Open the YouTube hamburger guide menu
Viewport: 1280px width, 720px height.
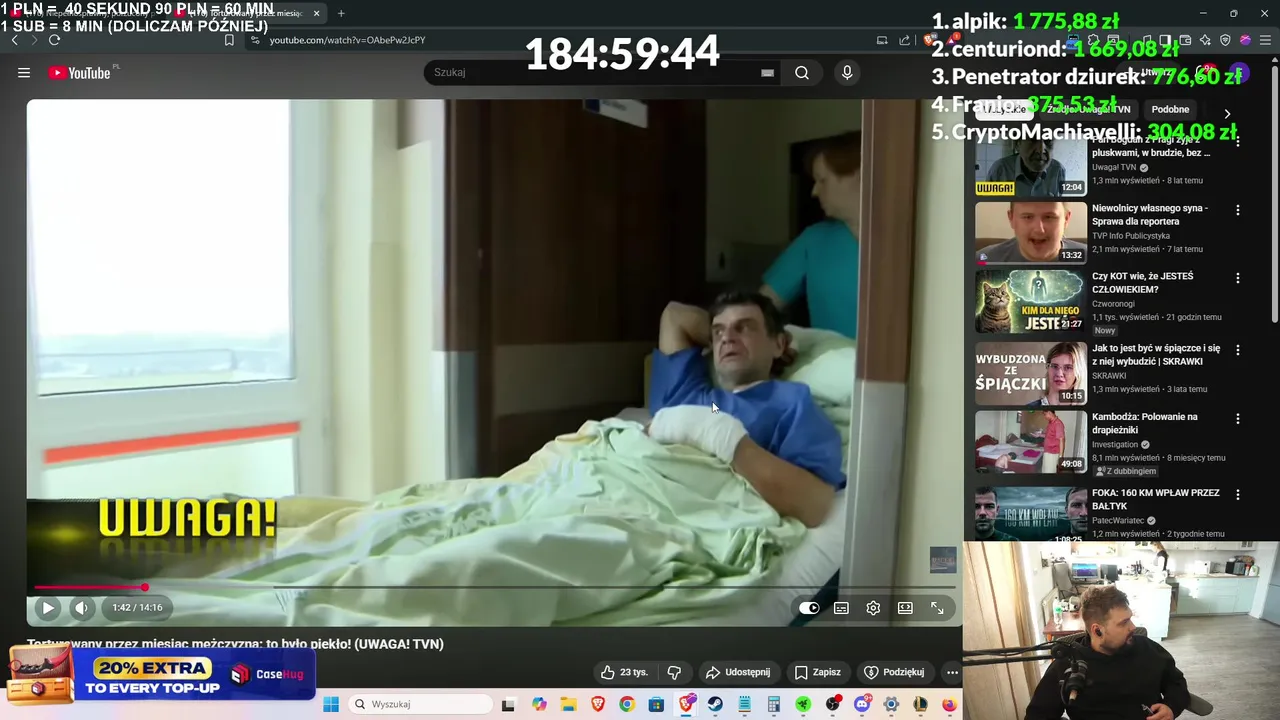tap(24, 72)
